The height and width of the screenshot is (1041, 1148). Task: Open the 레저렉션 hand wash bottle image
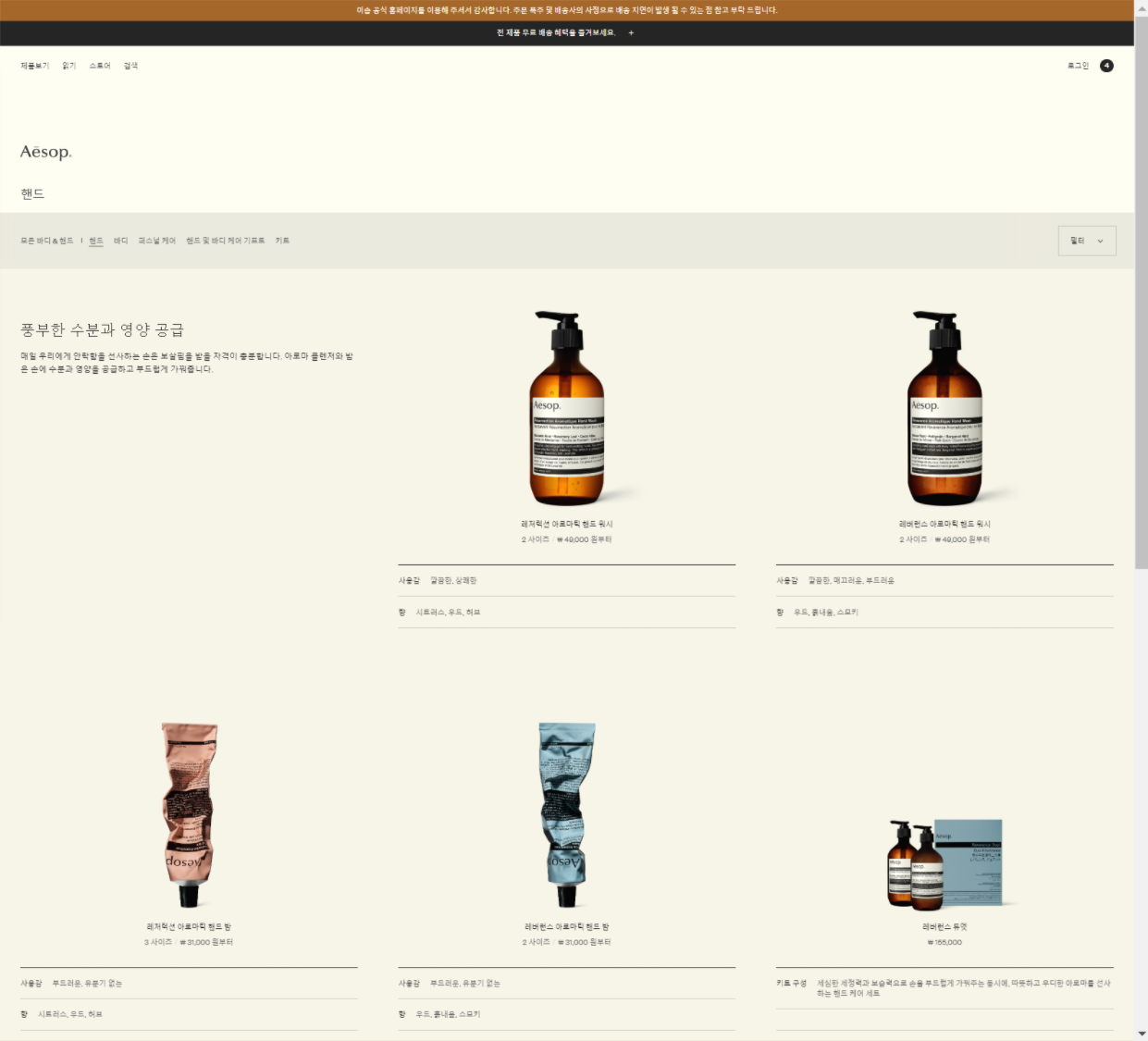click(567, 408)
